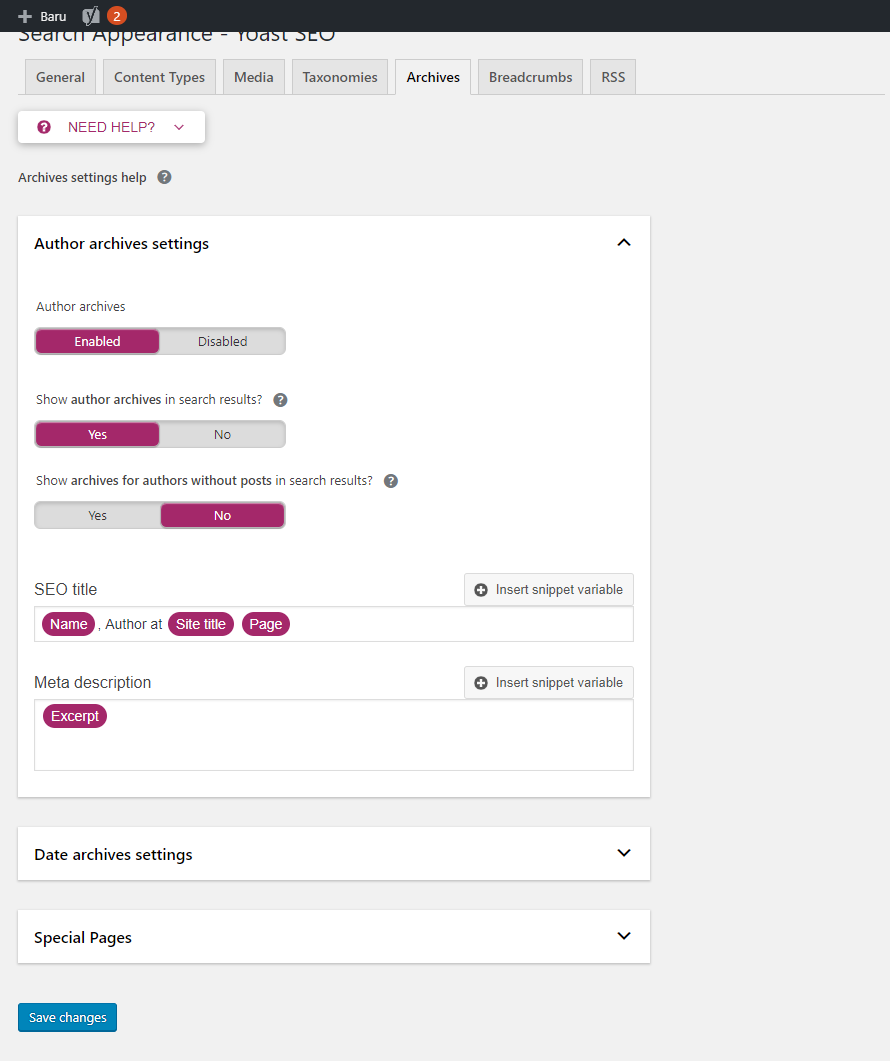Click Insert snippet variable for Meta description
The width and height of the screenshot is (890, 1061).
pyautogui.click(x=549, y=683)
